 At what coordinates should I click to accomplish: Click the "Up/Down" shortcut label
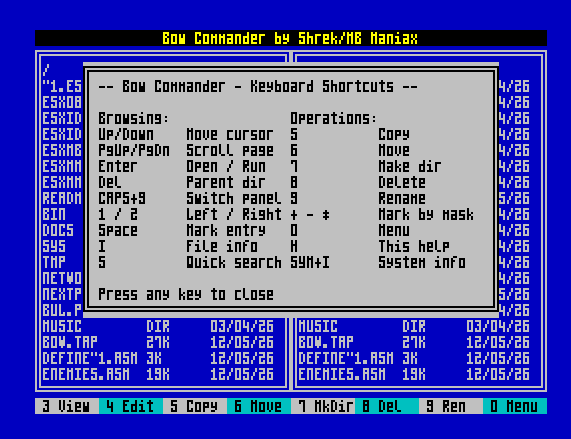click(126, 134)
